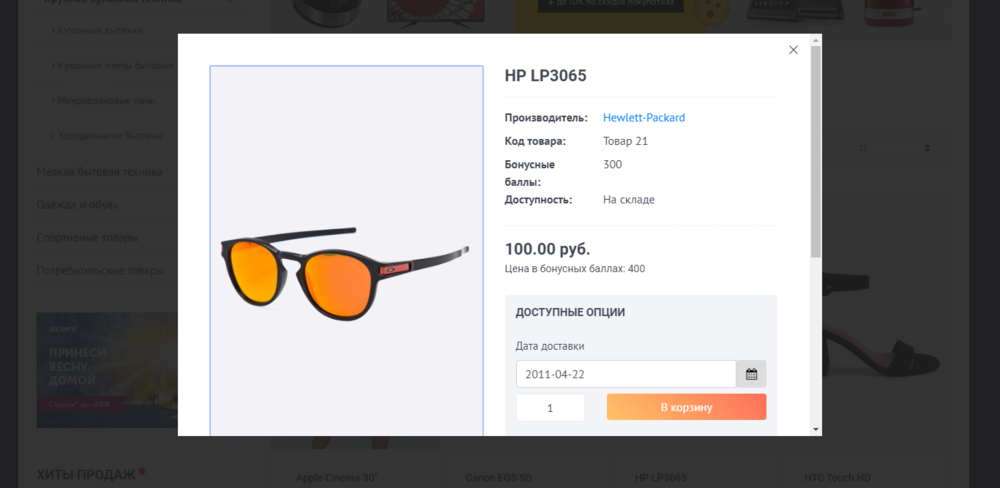Click the Цена в бонусных баллах: 400 text

tap(575, 269)
